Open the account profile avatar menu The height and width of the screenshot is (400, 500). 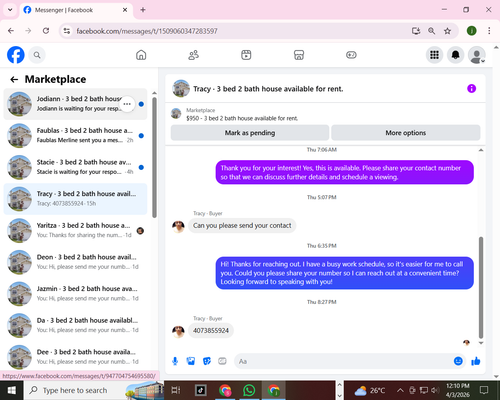click(477, 55)
